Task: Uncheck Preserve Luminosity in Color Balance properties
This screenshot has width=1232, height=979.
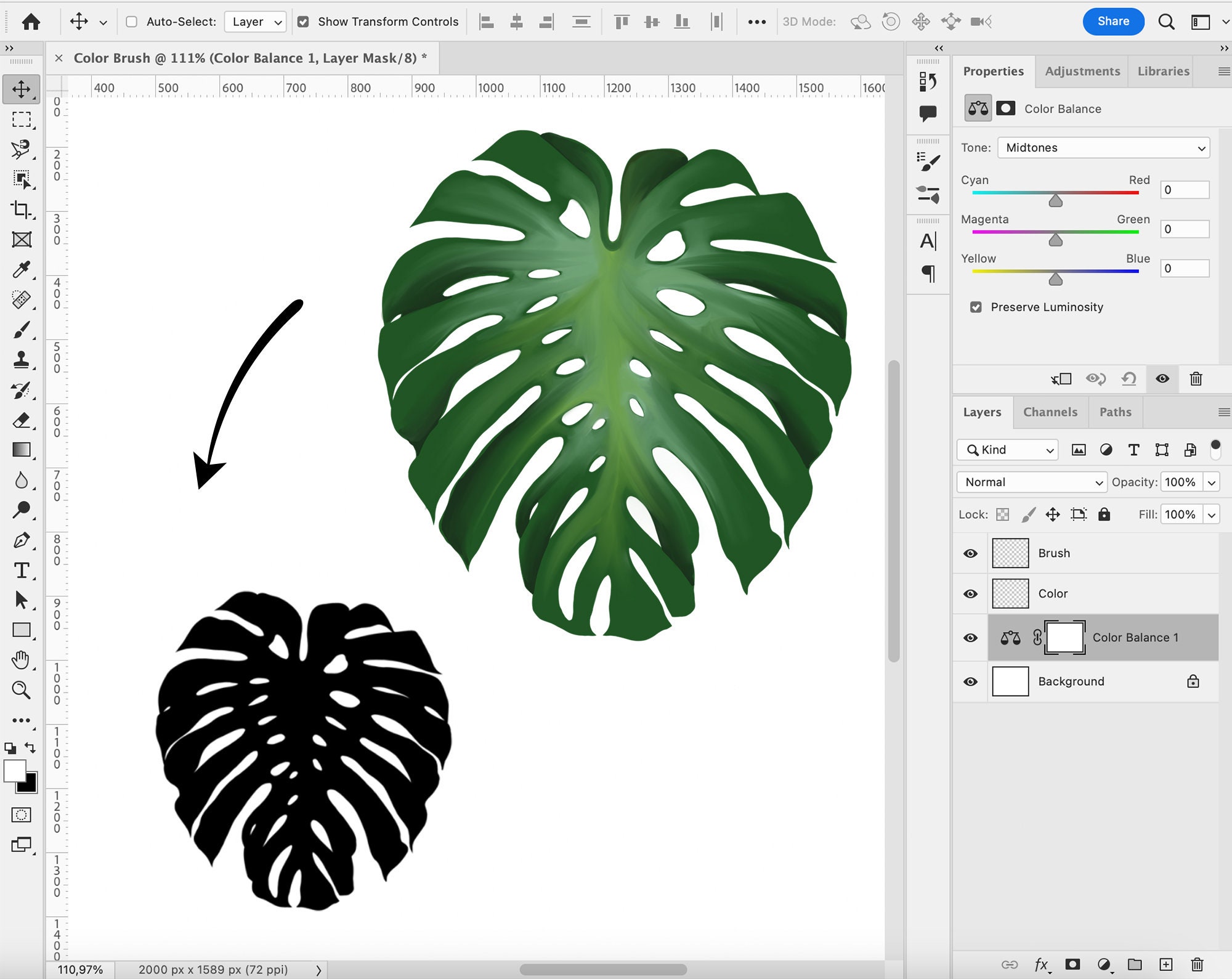Action: (976, 307)
